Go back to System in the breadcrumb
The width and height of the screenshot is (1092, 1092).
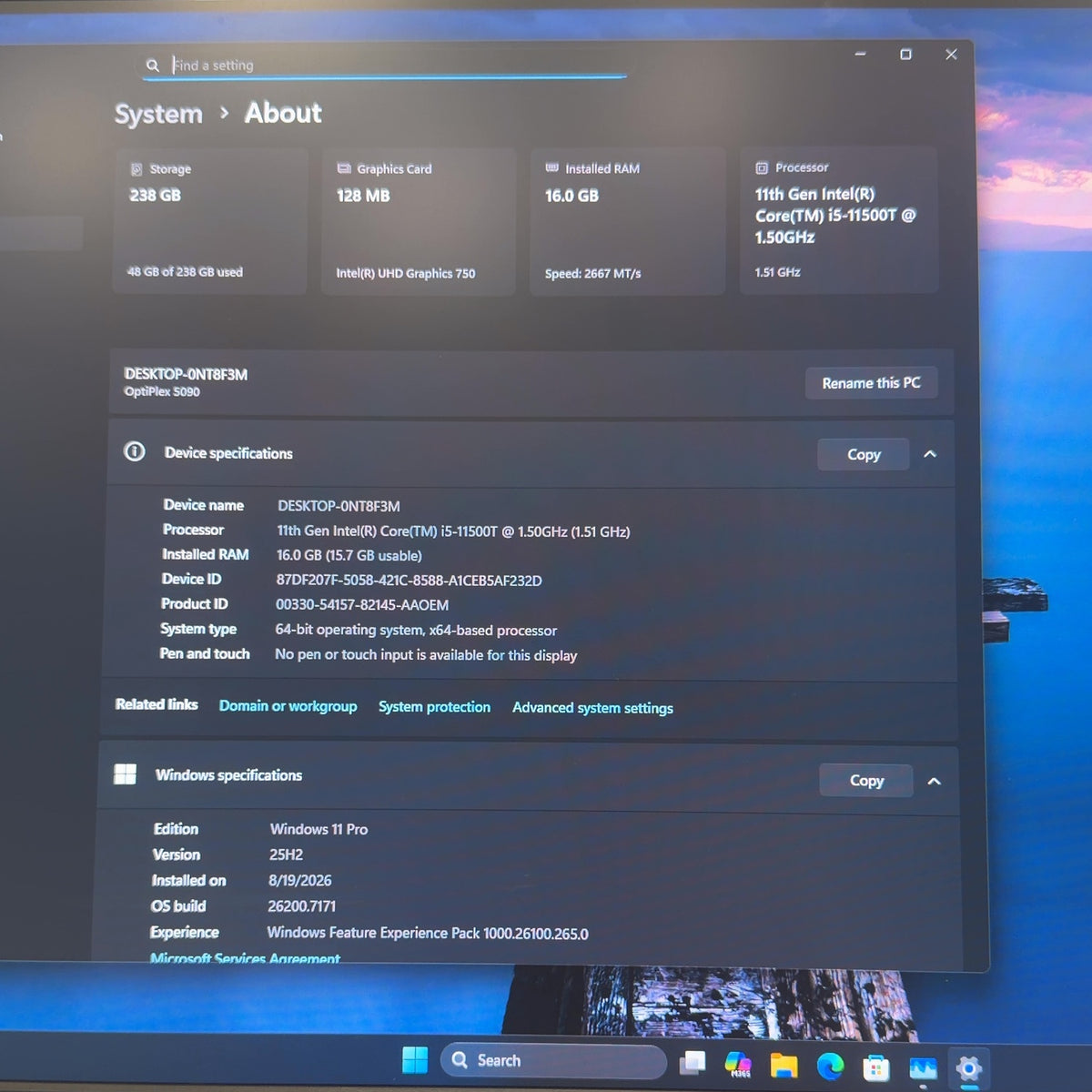[158, 114]
